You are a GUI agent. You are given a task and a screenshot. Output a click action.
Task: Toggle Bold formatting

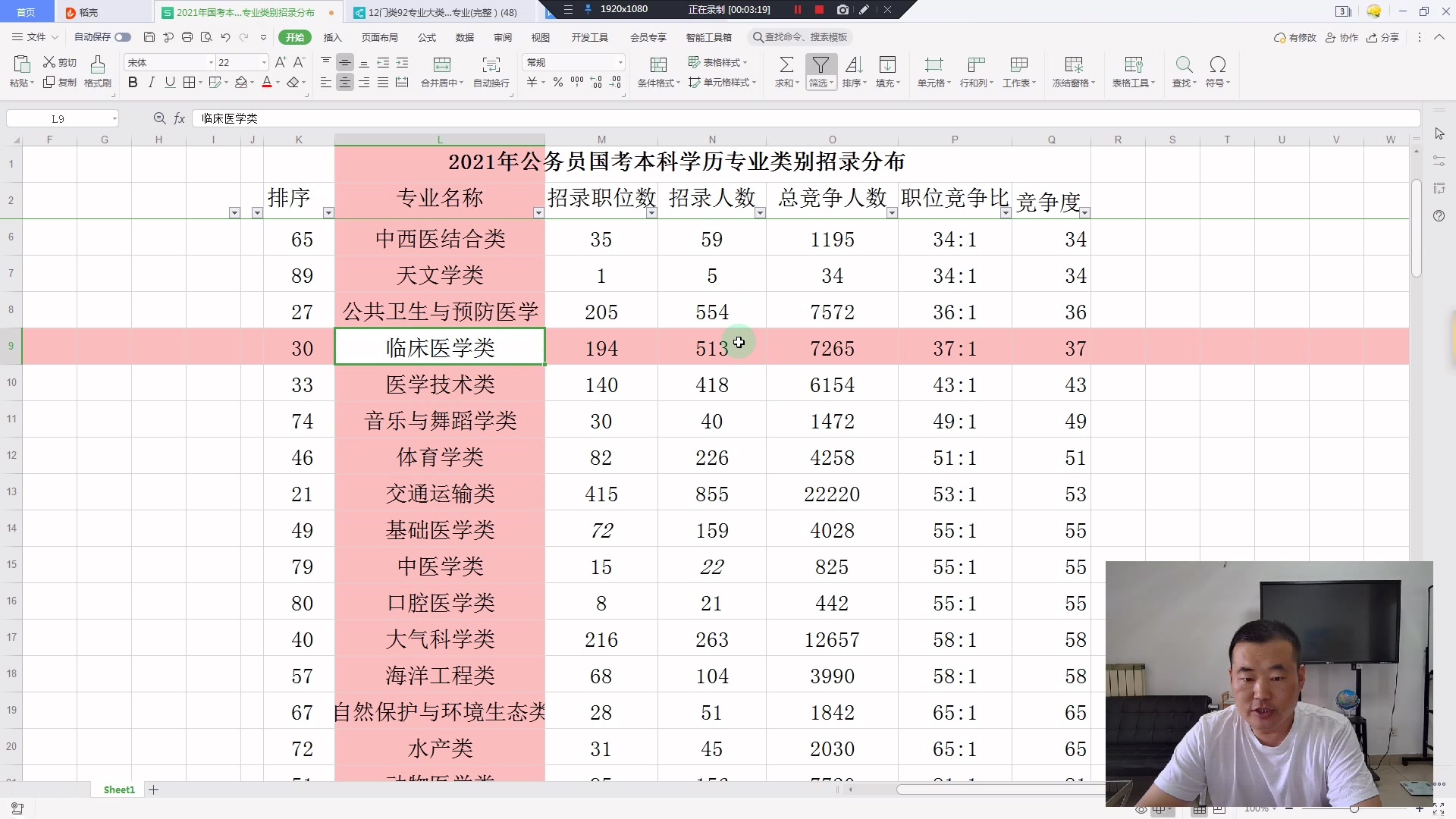(x=133, y=82)
